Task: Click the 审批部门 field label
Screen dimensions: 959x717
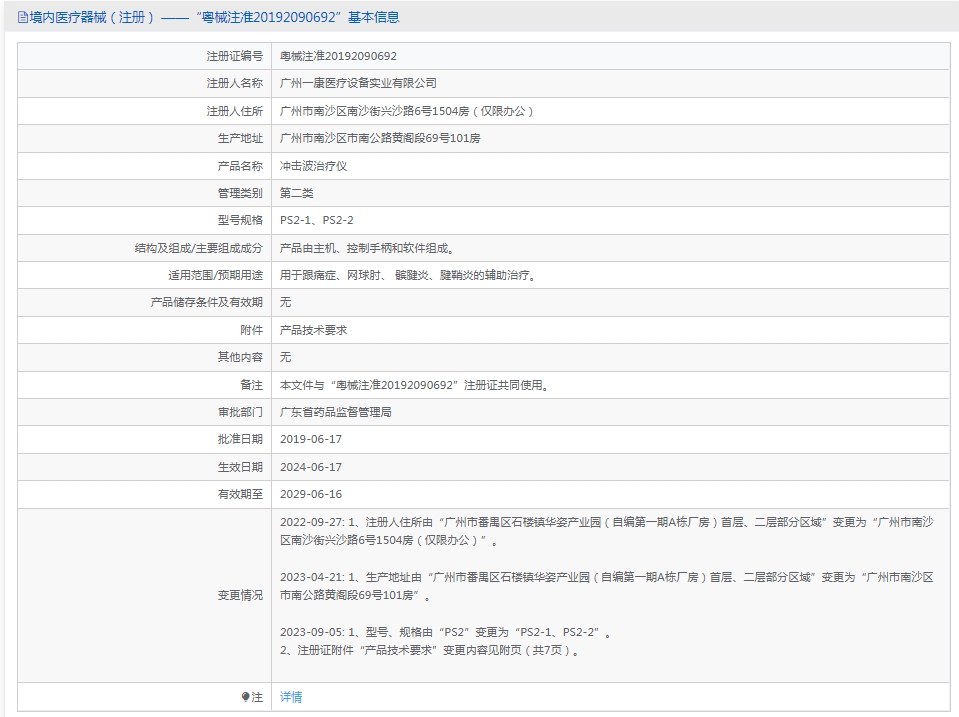Action: tap(240, 412)
